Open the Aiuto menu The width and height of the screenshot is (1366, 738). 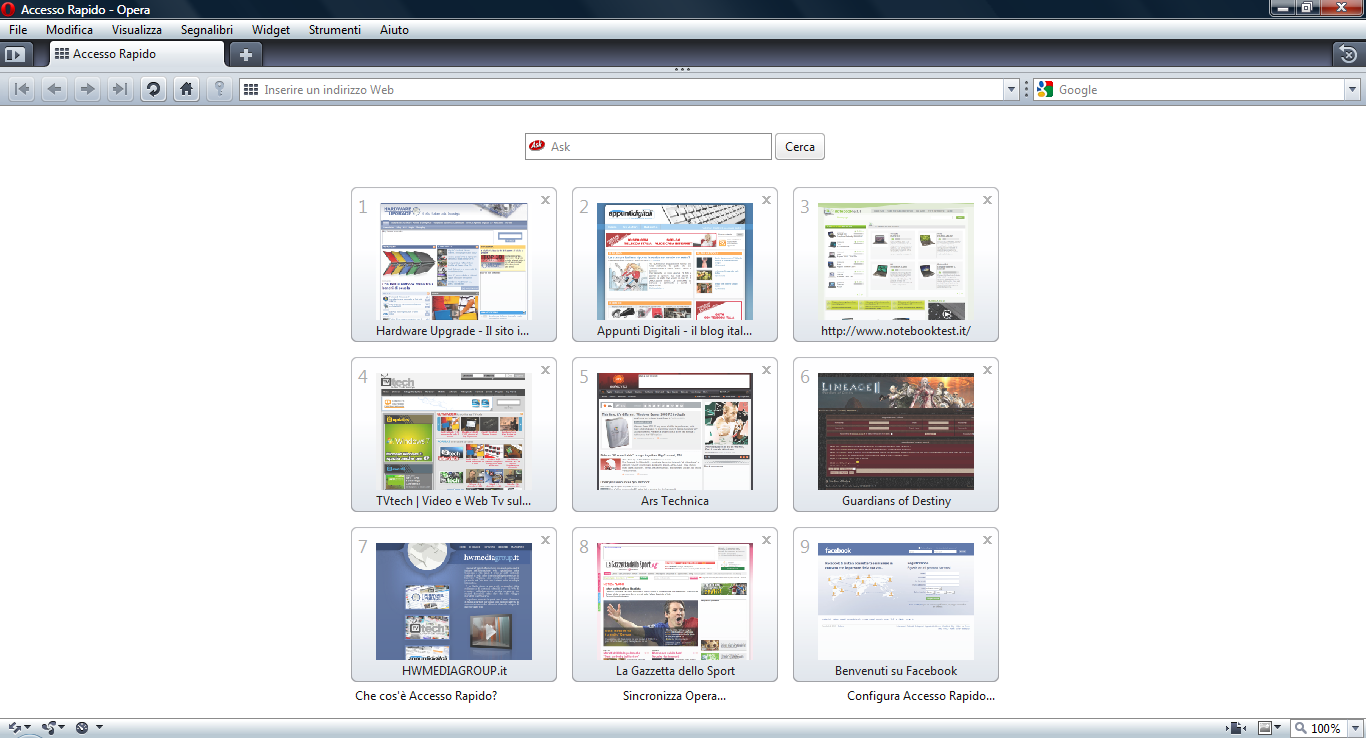[394, 30]
